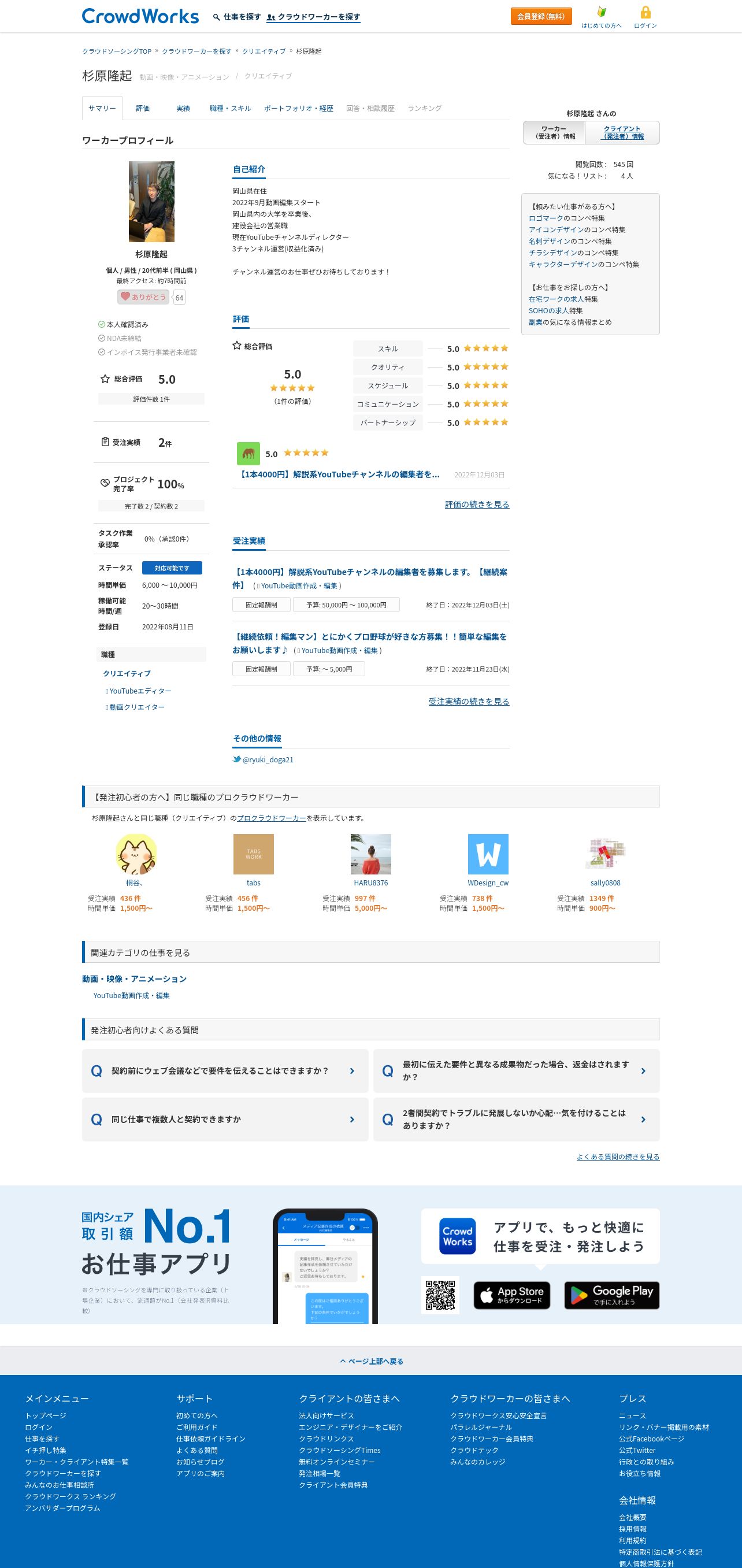742x1568 pixels.
Task: Open よくある質問の続きを見る link
Action: click(618, 1156)
